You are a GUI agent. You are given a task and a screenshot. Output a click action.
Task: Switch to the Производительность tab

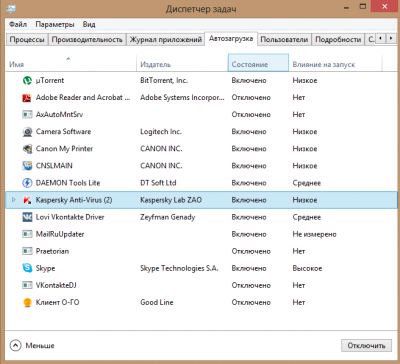click(x=87, y=39)
